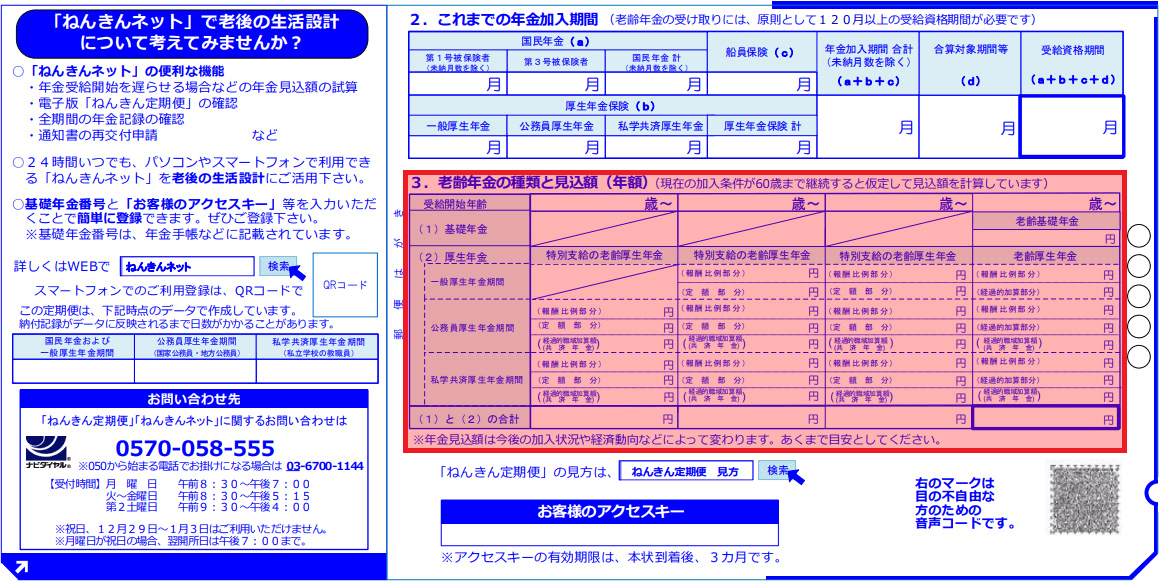Click the アクセスキーの有効期限 note
The width and height of the screenshot is (1159, 581).
coord(611,557)
